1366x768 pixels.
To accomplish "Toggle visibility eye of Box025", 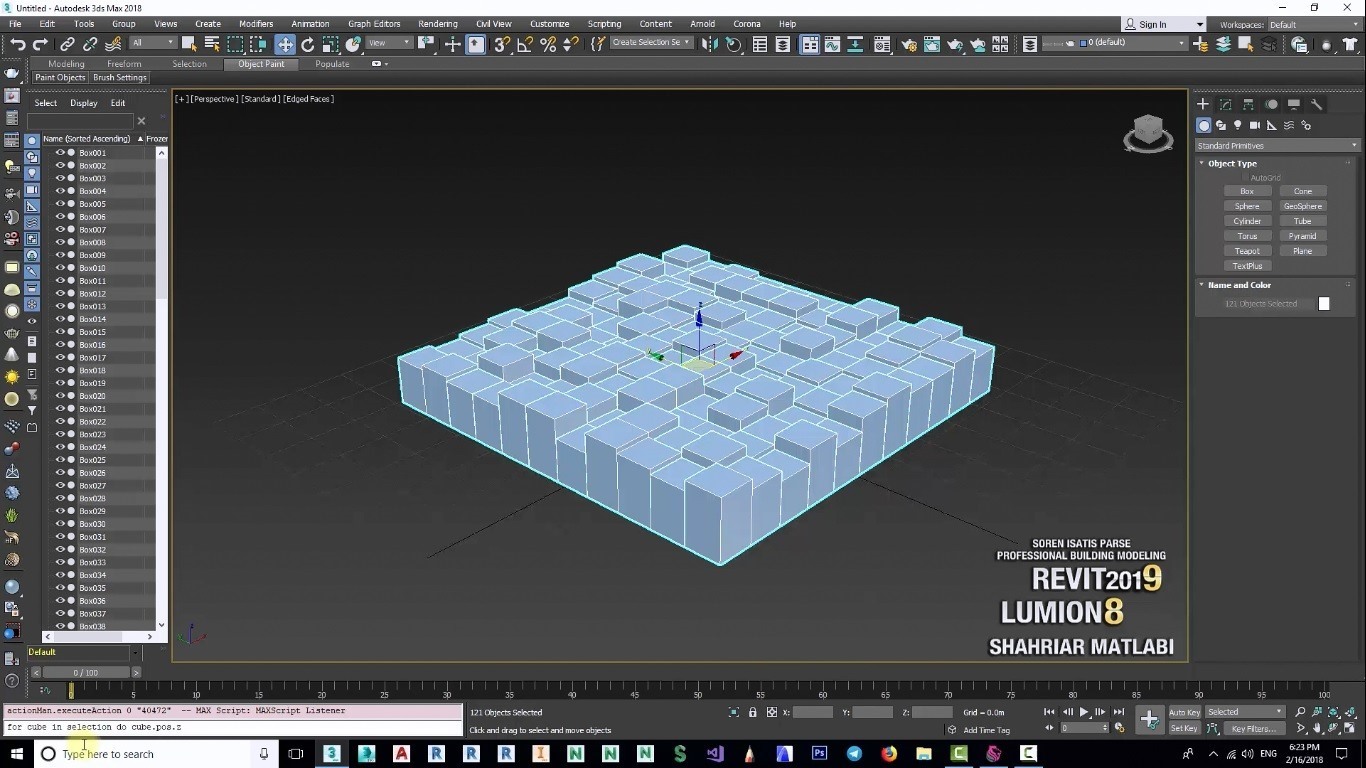I will pos(60,460).
